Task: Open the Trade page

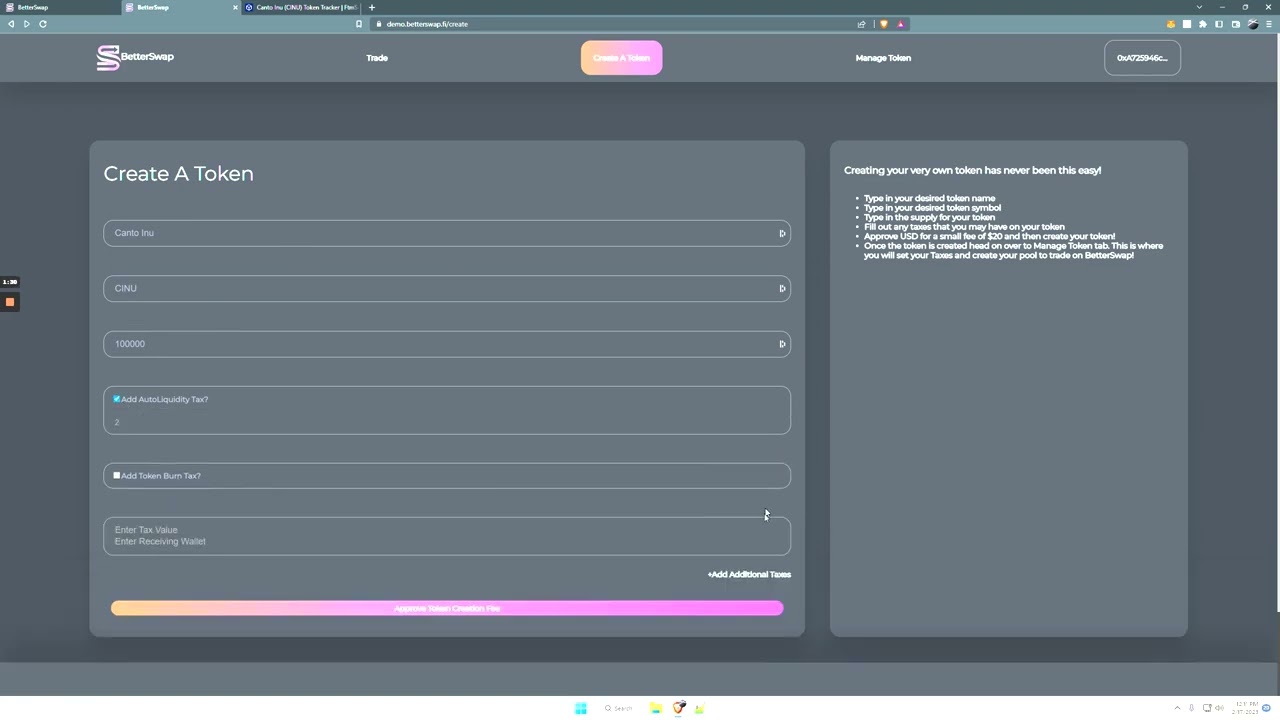Action: click(x=377, y=58)
